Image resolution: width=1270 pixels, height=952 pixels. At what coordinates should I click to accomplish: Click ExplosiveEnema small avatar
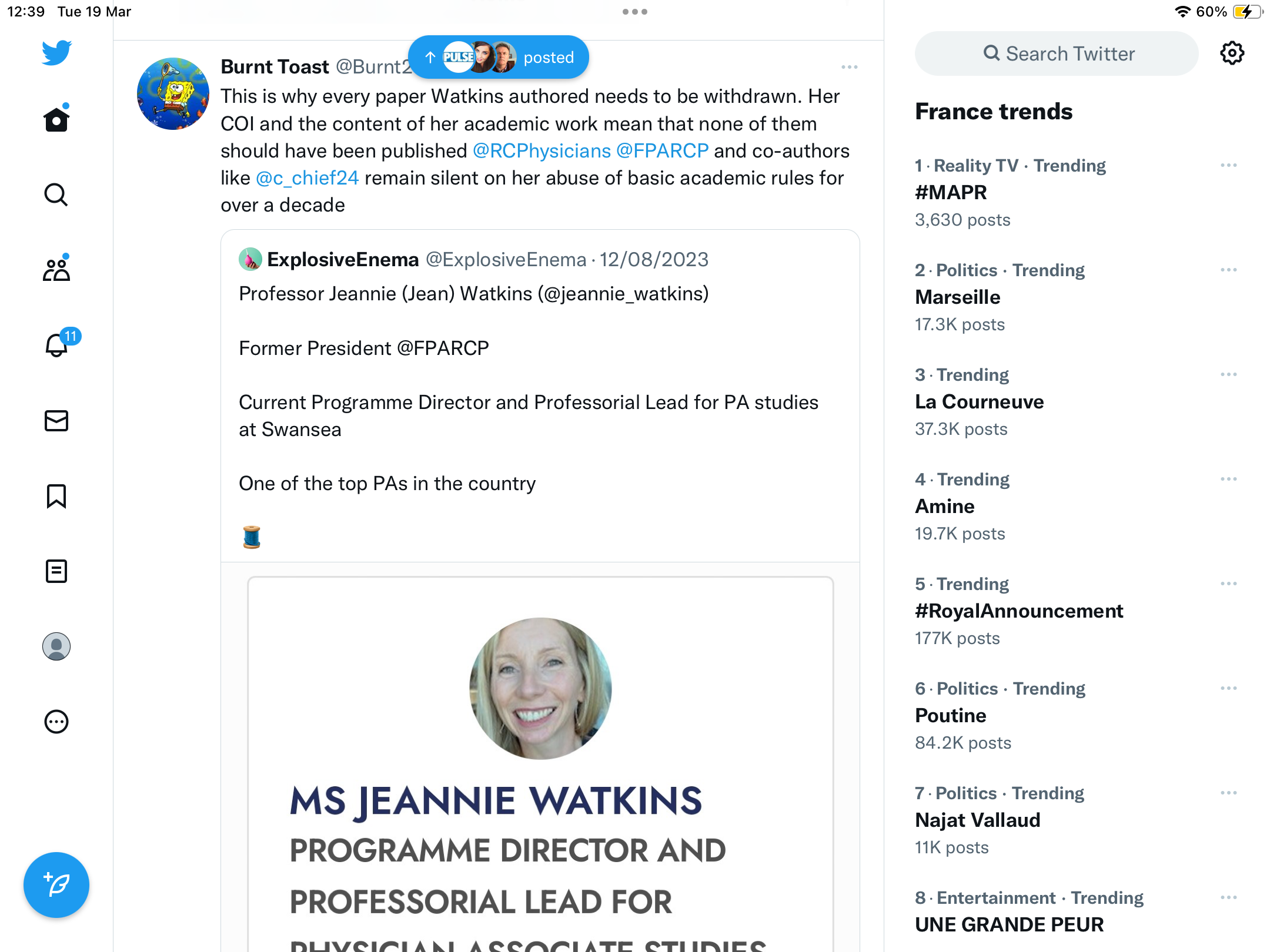click(250, 259)
